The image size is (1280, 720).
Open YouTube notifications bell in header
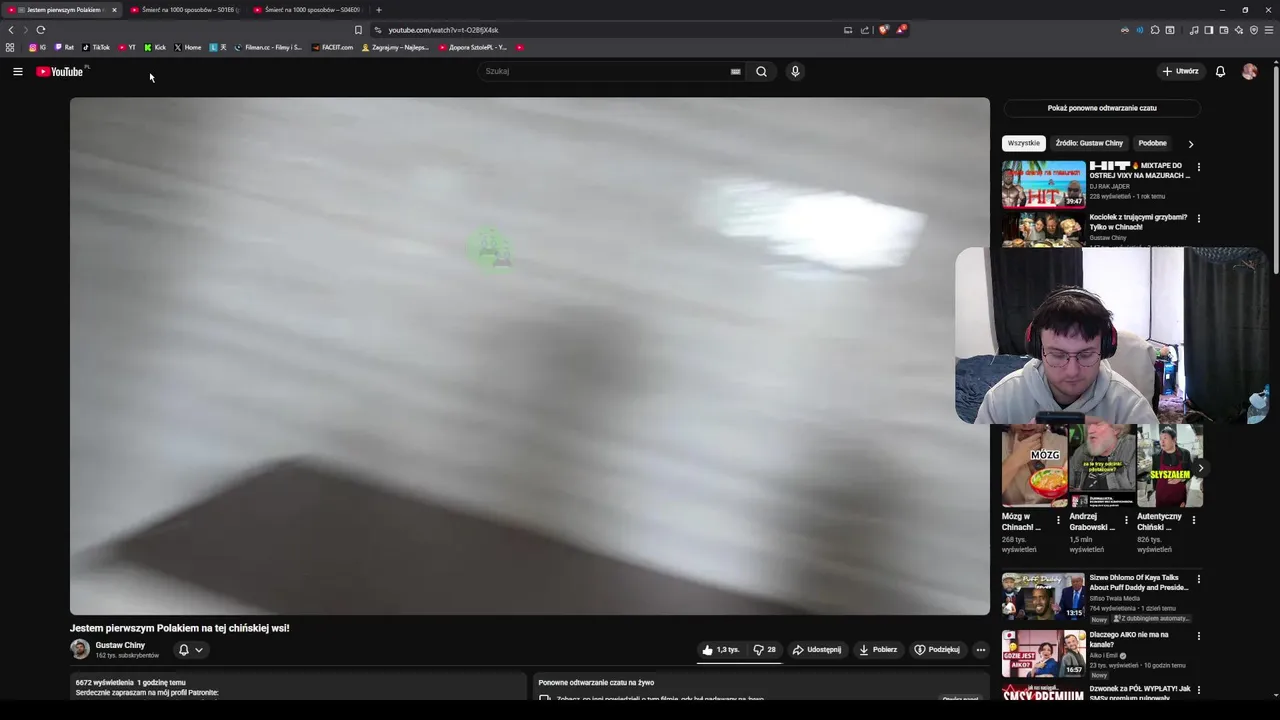coord(1220,71)
